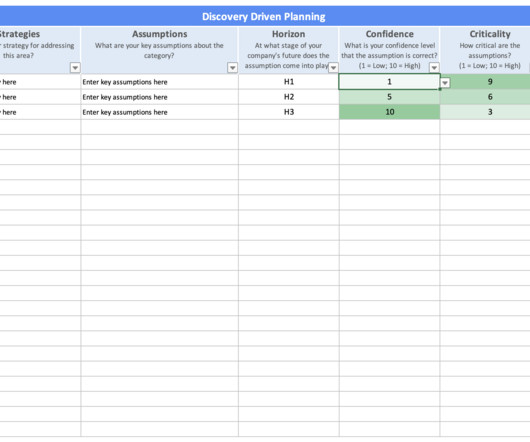Click third 'Enter key assumptions here' cell
This screenshot has height=442, width=530.
pyautogui.click(x=160, y=112)
